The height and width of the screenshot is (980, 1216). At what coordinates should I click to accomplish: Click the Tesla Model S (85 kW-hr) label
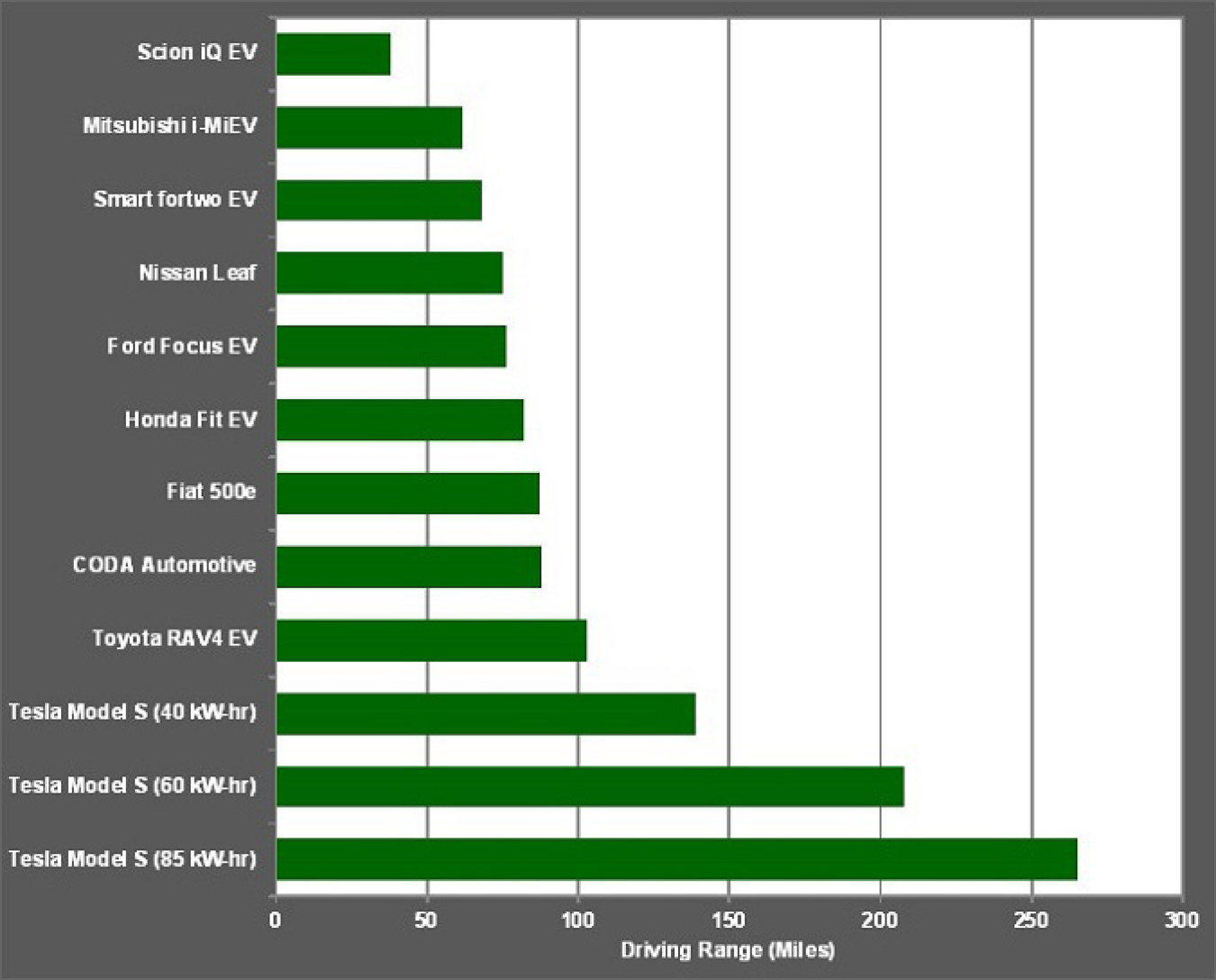coord(132,859)
